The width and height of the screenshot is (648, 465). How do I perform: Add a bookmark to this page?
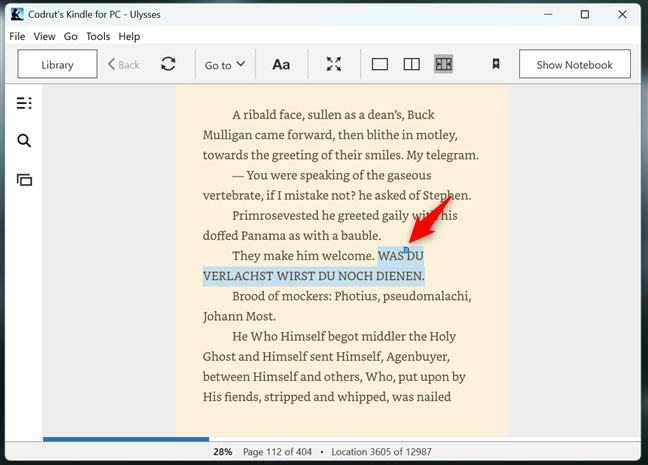point(495,65)
